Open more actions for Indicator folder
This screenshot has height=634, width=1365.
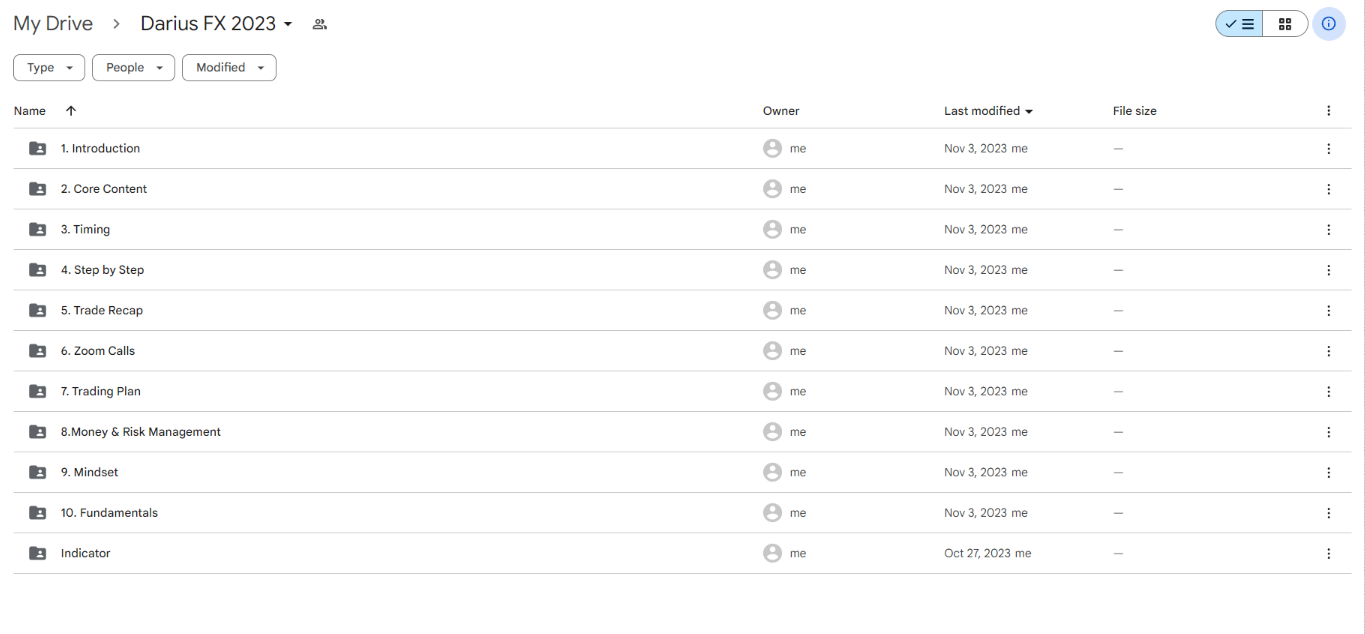tap(1328, 554)
